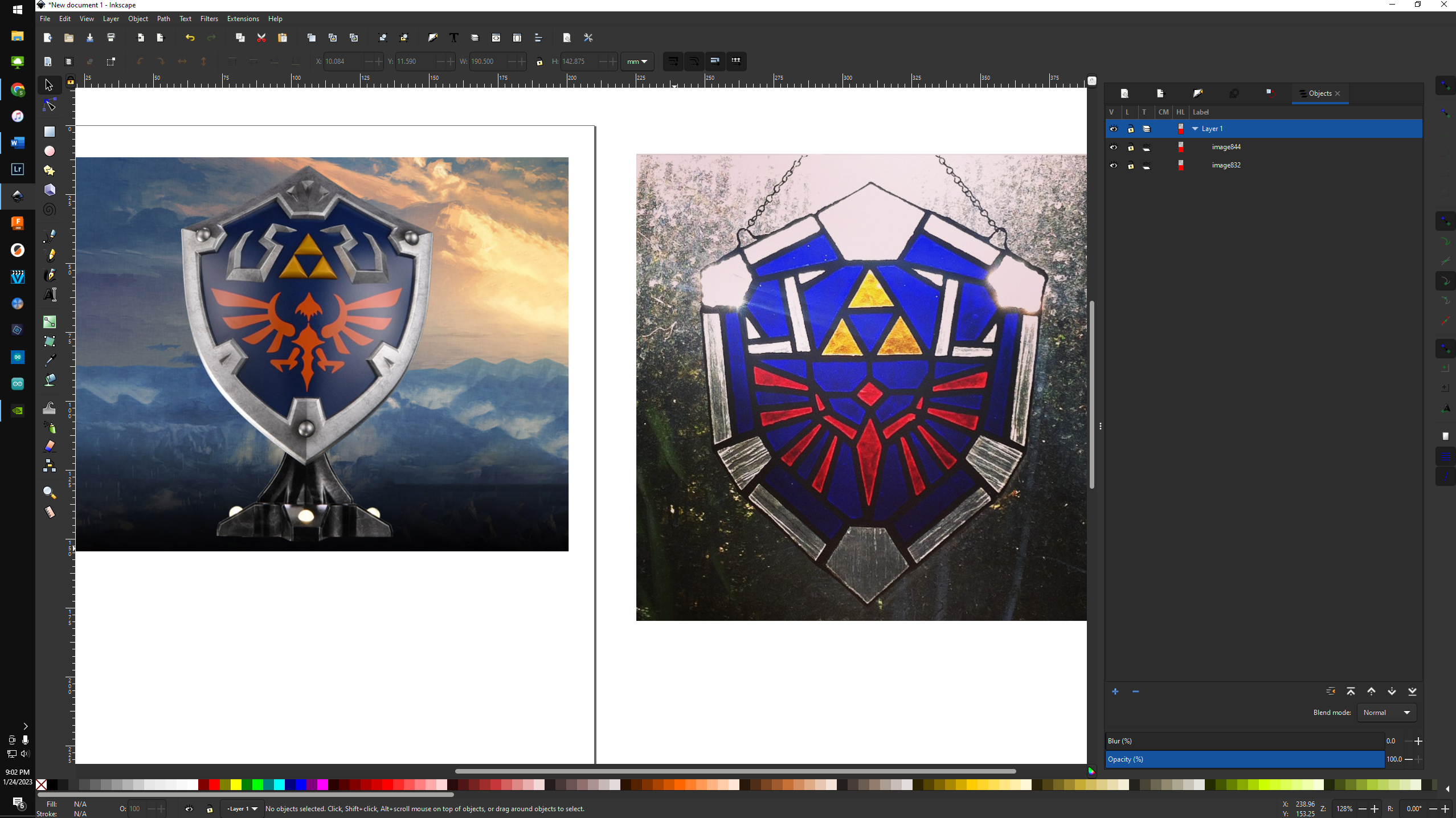This screenshot has height=818, width=1456.
Task: Select the Rectangle tool
Action: [x=50, y=132]
